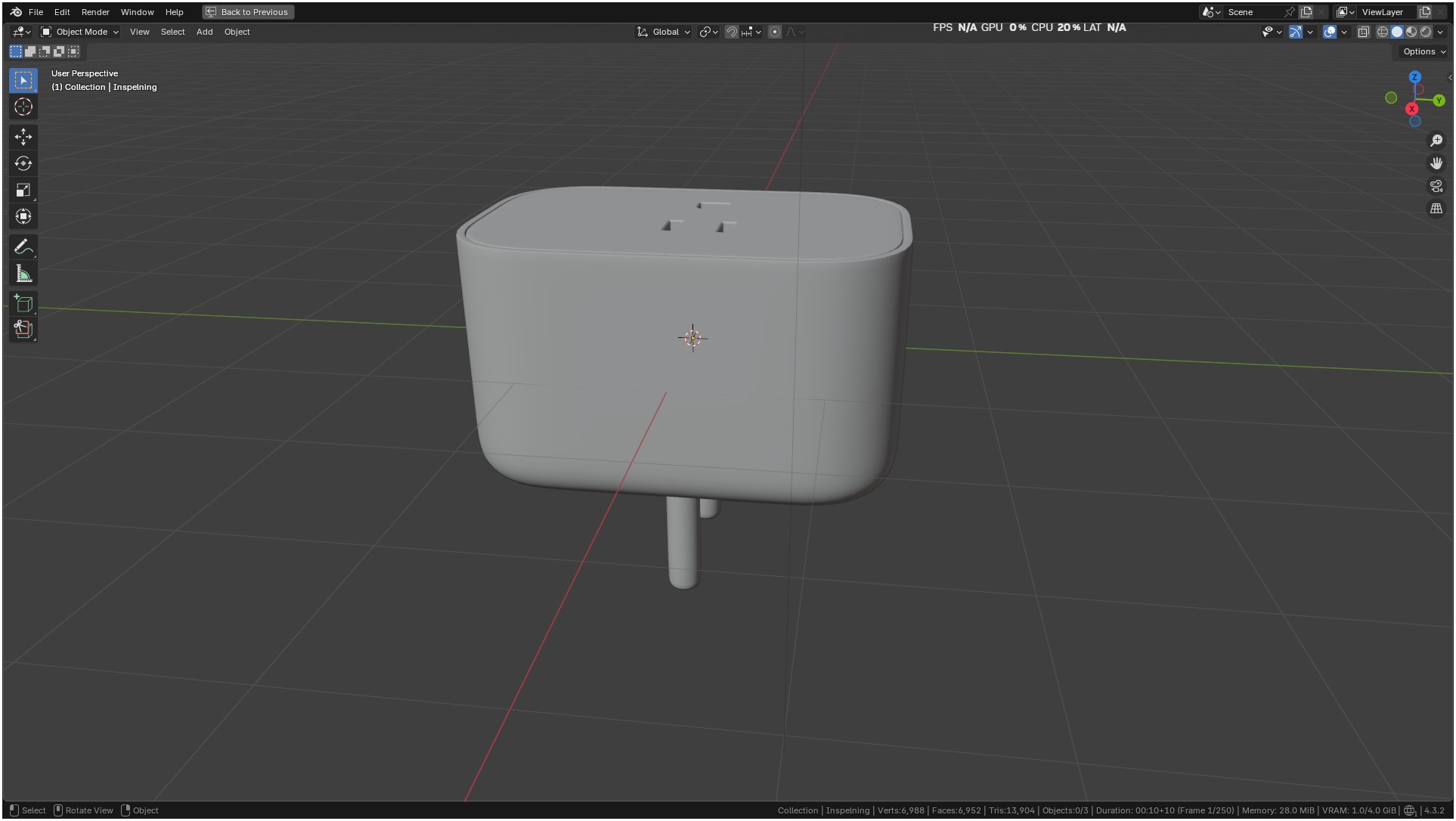Click the new view layer duplicate icon
Screen dimensions: 1456x821
1425,12
